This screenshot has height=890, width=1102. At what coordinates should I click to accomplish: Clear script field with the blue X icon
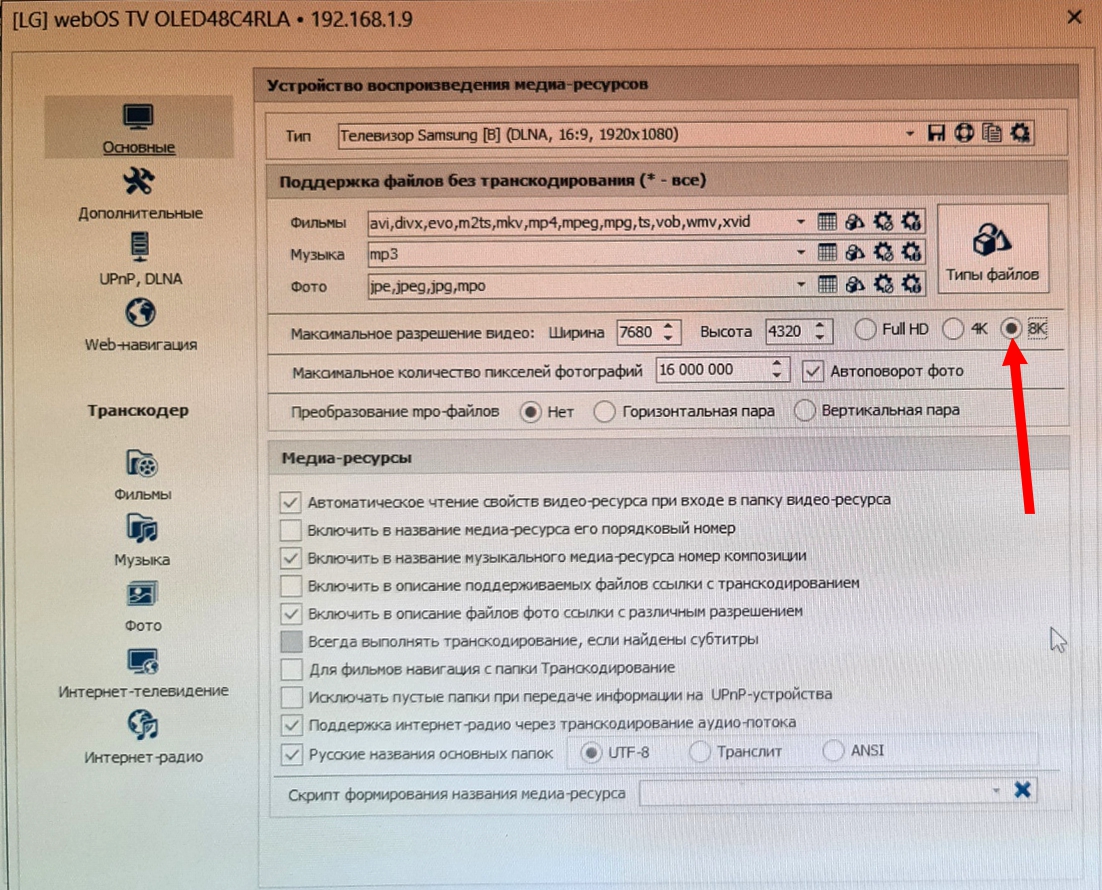coord(1022,791)
